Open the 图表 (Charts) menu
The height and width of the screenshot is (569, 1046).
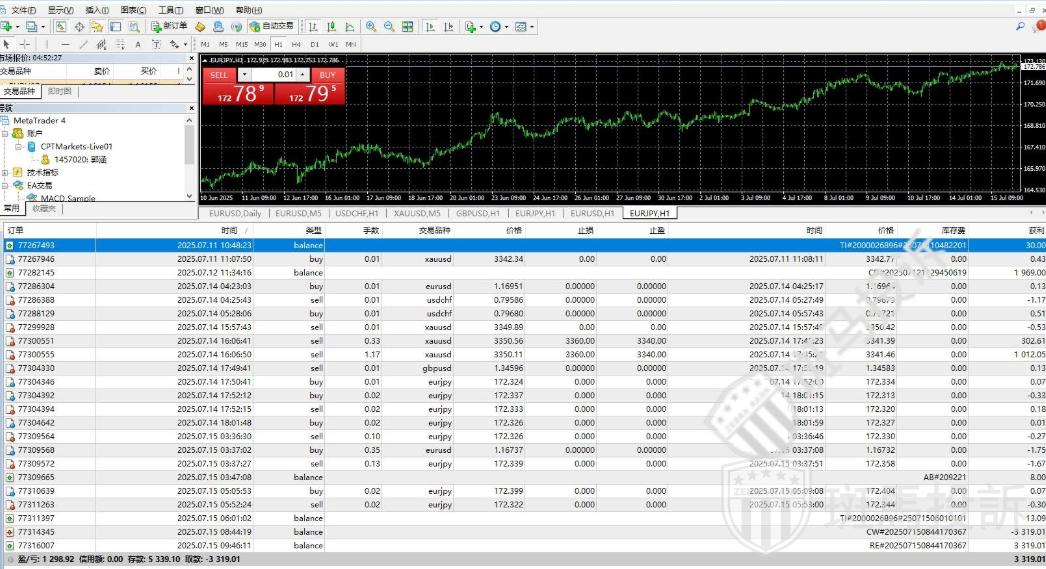point(130,10)
